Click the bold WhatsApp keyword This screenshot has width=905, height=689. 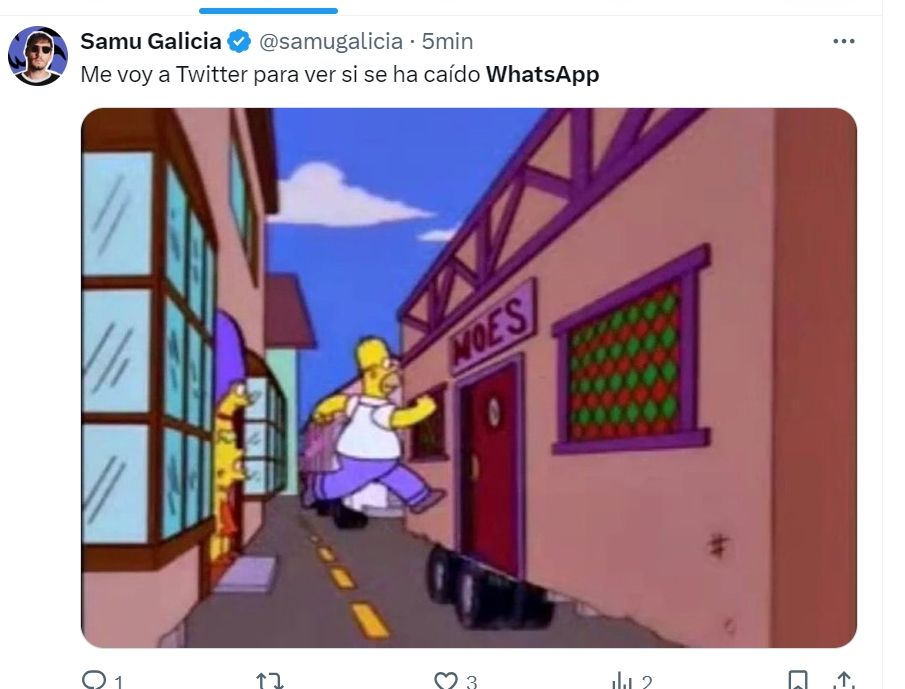[543, 74]
